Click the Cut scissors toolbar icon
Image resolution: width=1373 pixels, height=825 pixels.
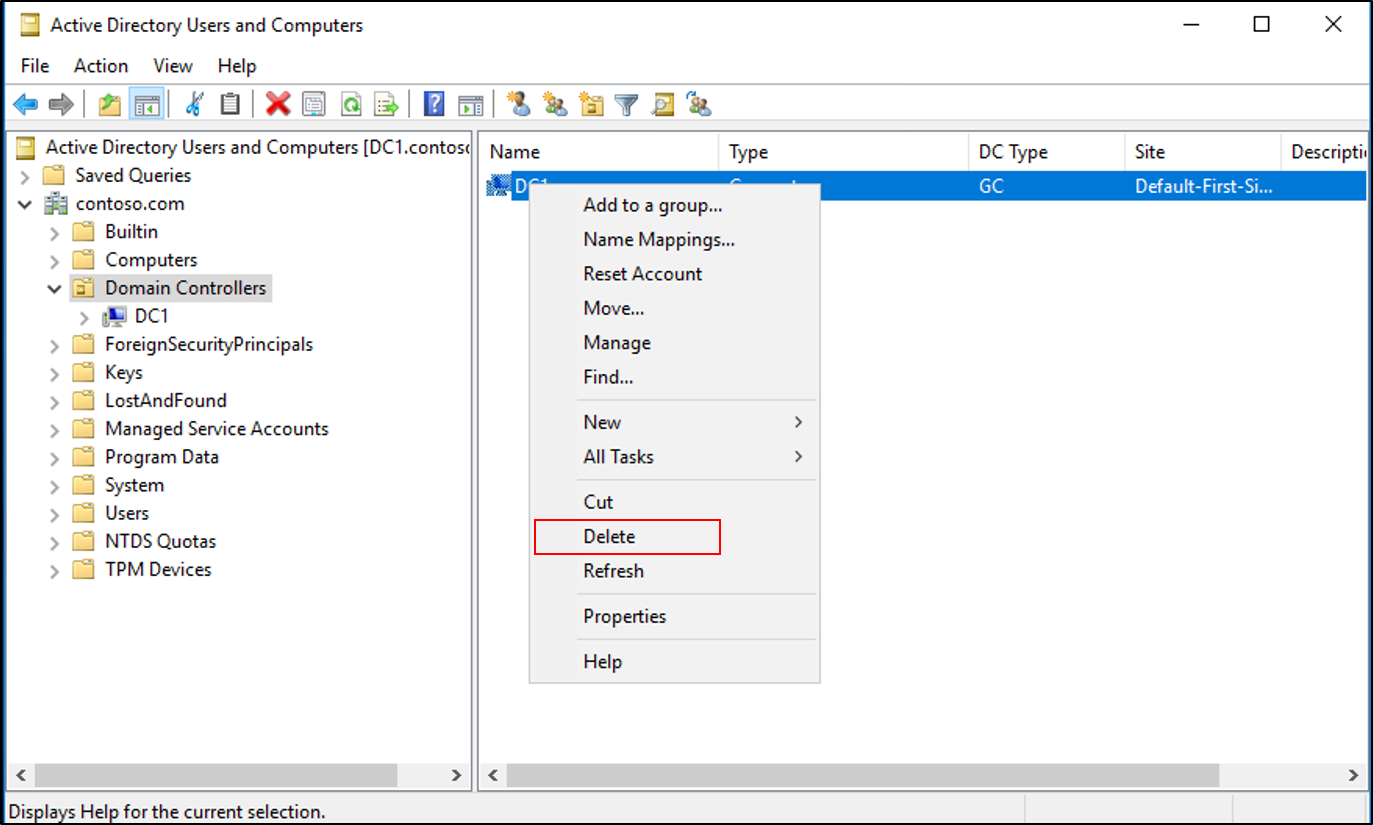click(x=196, y=104)
